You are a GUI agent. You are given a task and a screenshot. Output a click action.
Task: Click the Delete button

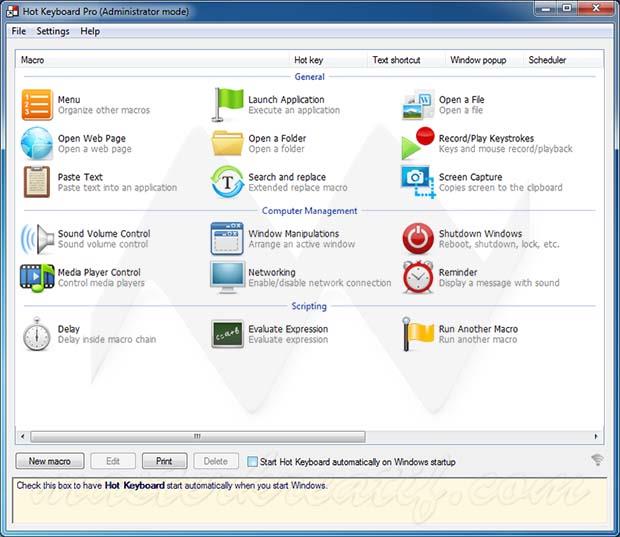pyautogui.click(x=216, y=461)
